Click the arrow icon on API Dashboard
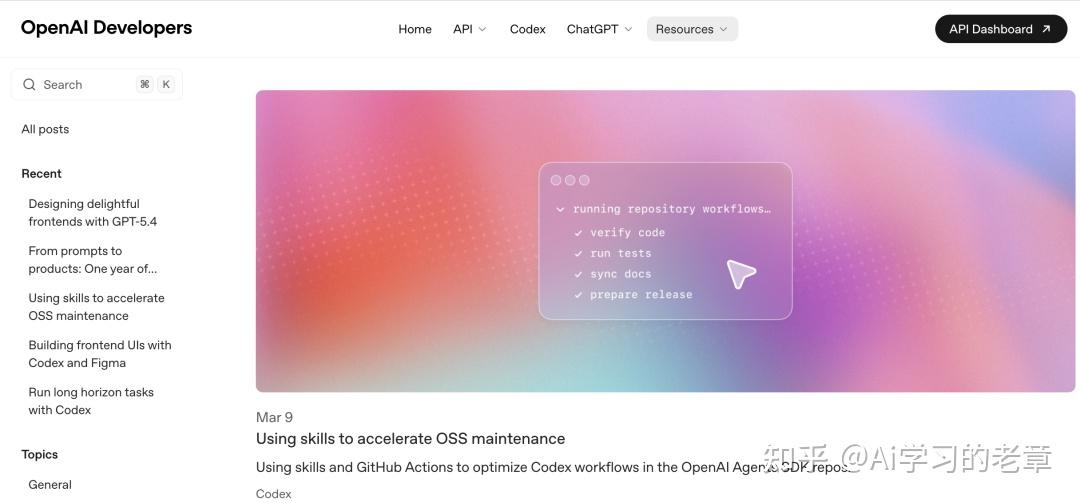The width and height of the screenshot is (1080, 503). point(1046,29)
